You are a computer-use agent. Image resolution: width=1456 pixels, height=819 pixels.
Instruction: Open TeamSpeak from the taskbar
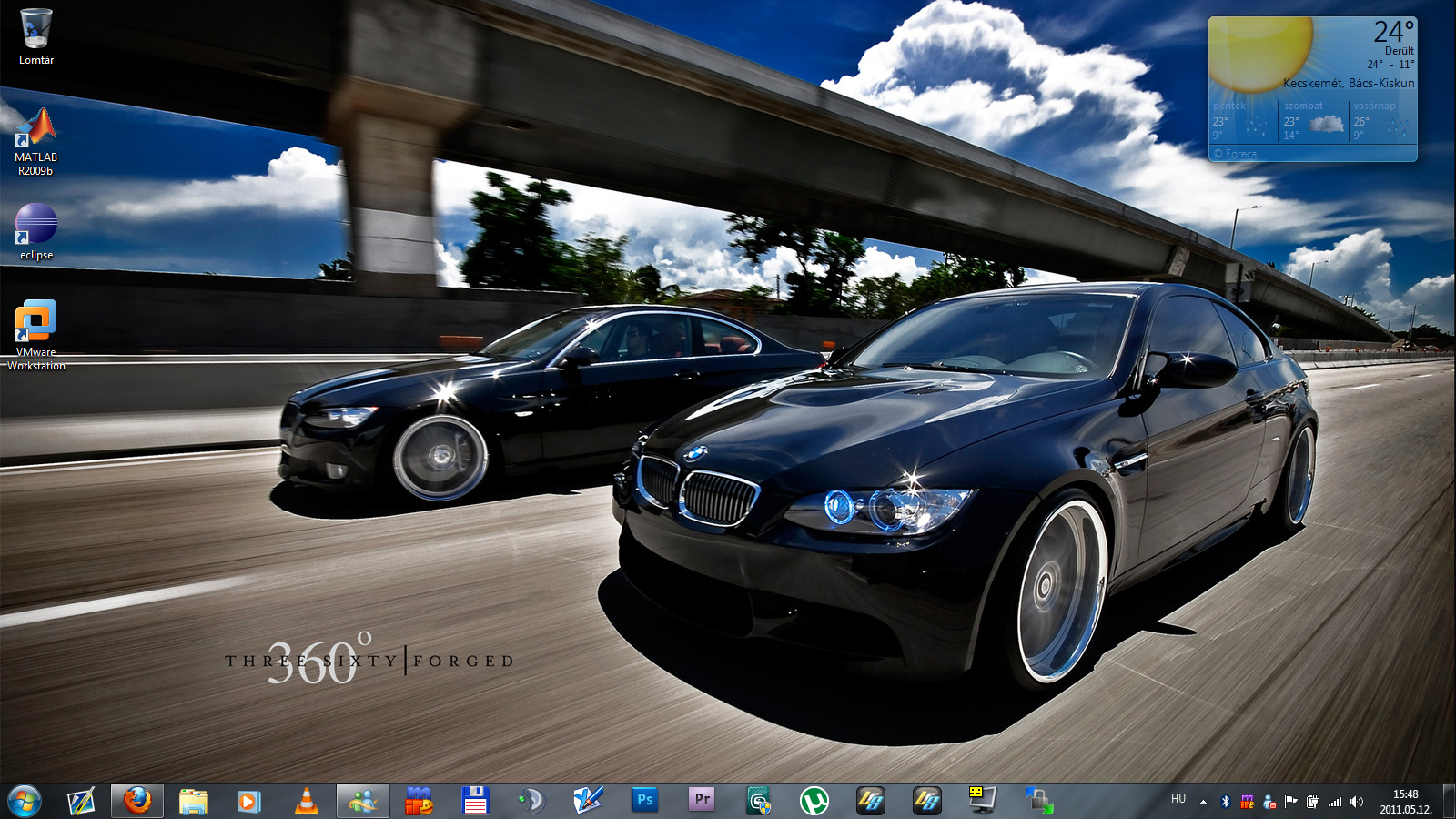coord(532,801)
